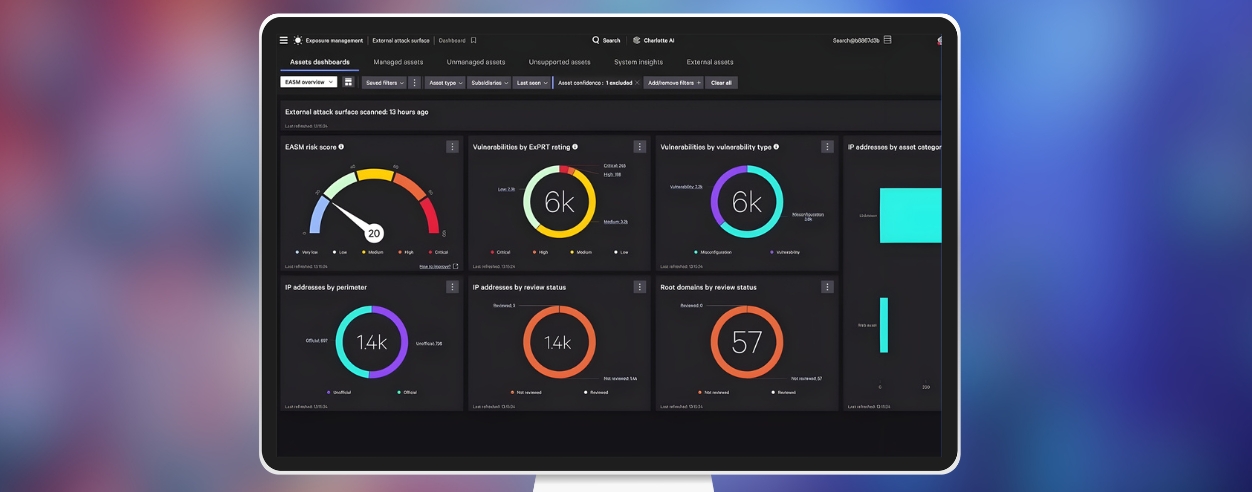Click info icon next to Vulnerabilities by ExPRT rating
This screenshot has height=492, width=1252.
coord(575,147)
